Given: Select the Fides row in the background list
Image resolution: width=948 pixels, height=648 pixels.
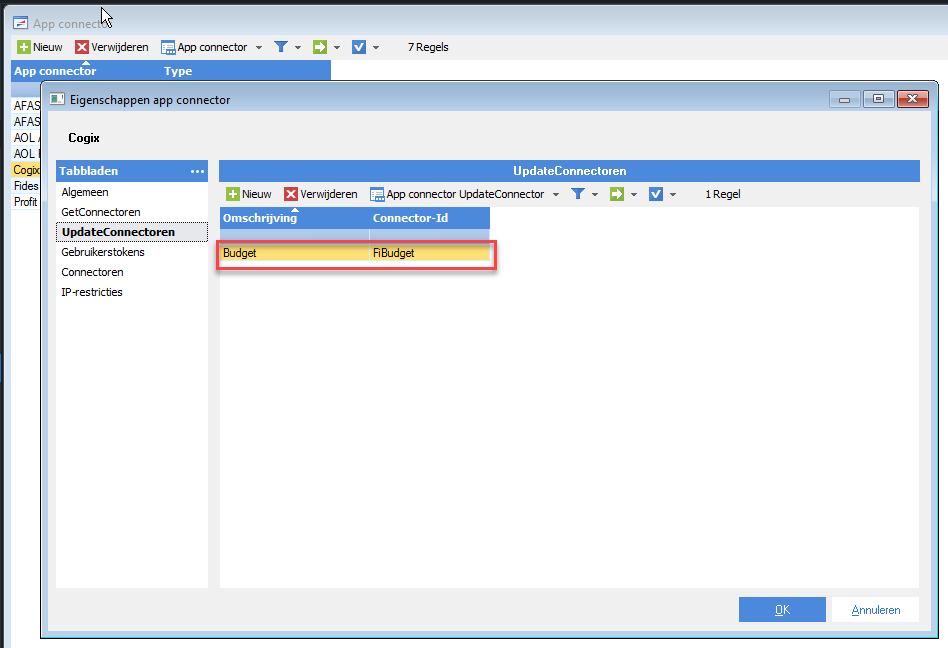Looking at the screenshot, I should click(26, 186).
